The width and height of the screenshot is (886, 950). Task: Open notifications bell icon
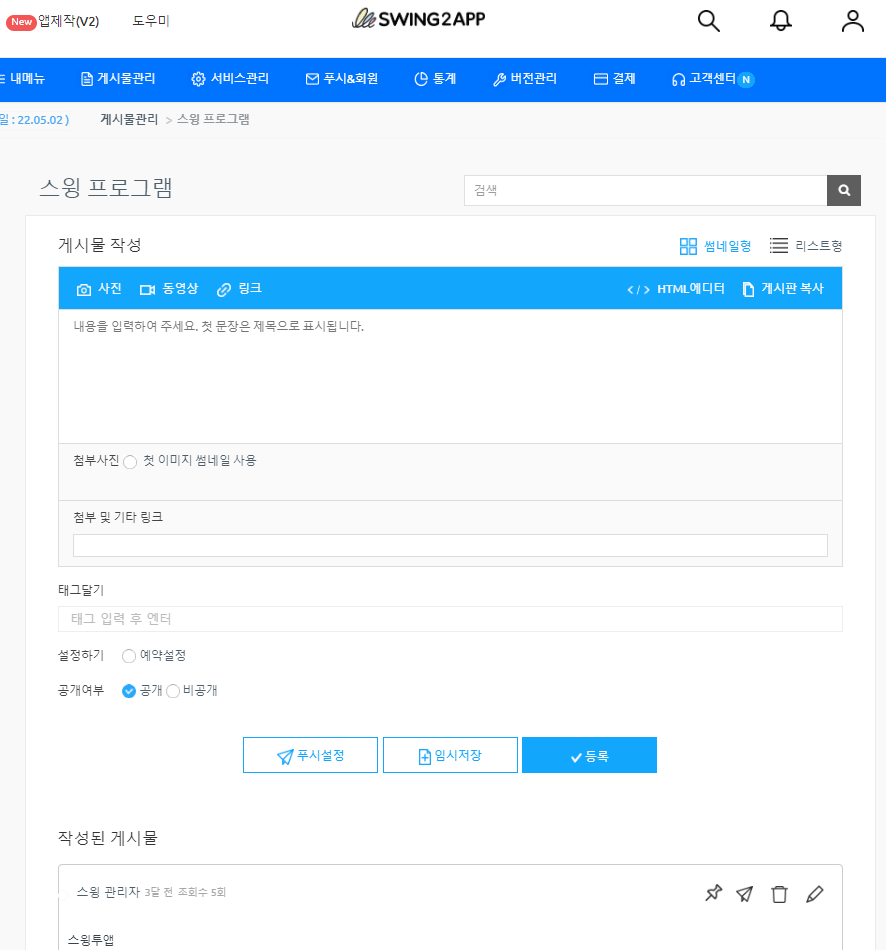point(780,21)
